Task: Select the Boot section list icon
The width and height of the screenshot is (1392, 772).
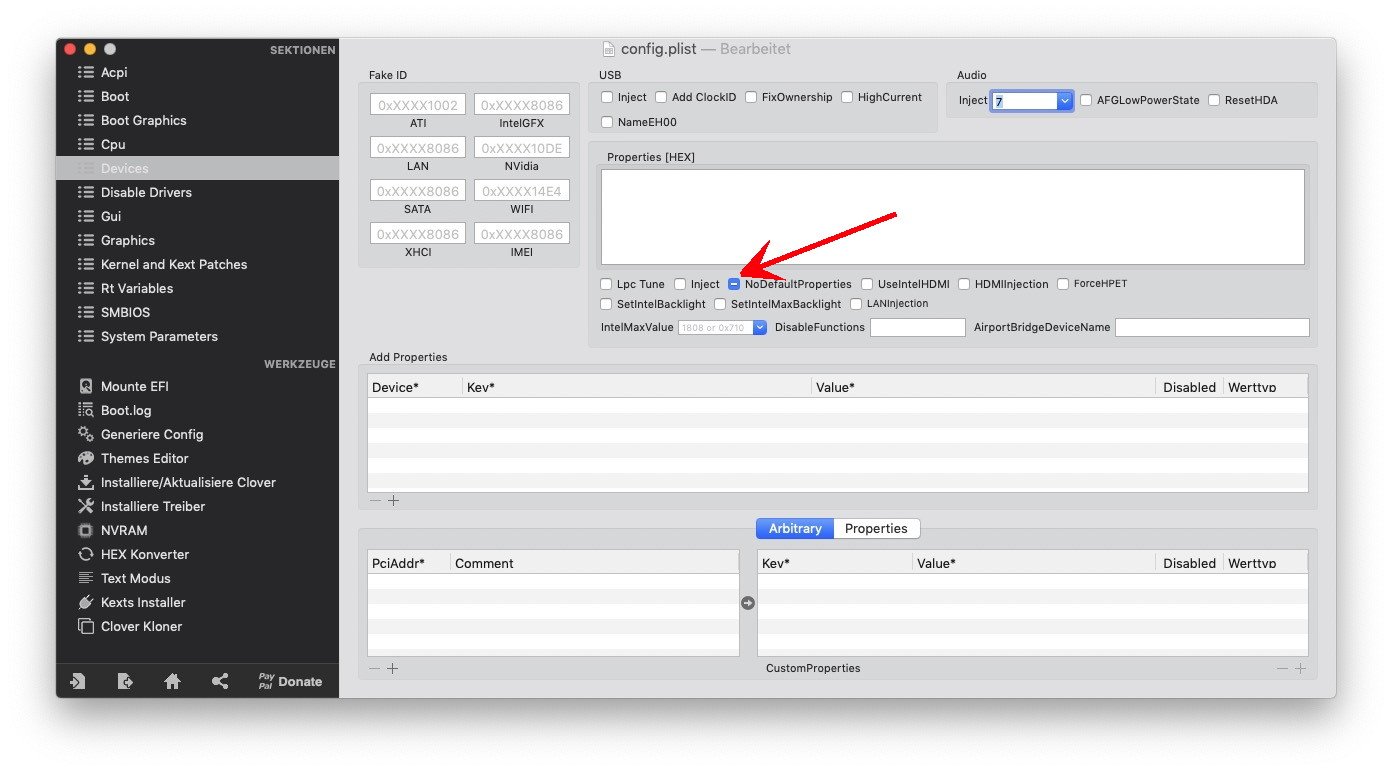Action: click(x=86, y=96)
